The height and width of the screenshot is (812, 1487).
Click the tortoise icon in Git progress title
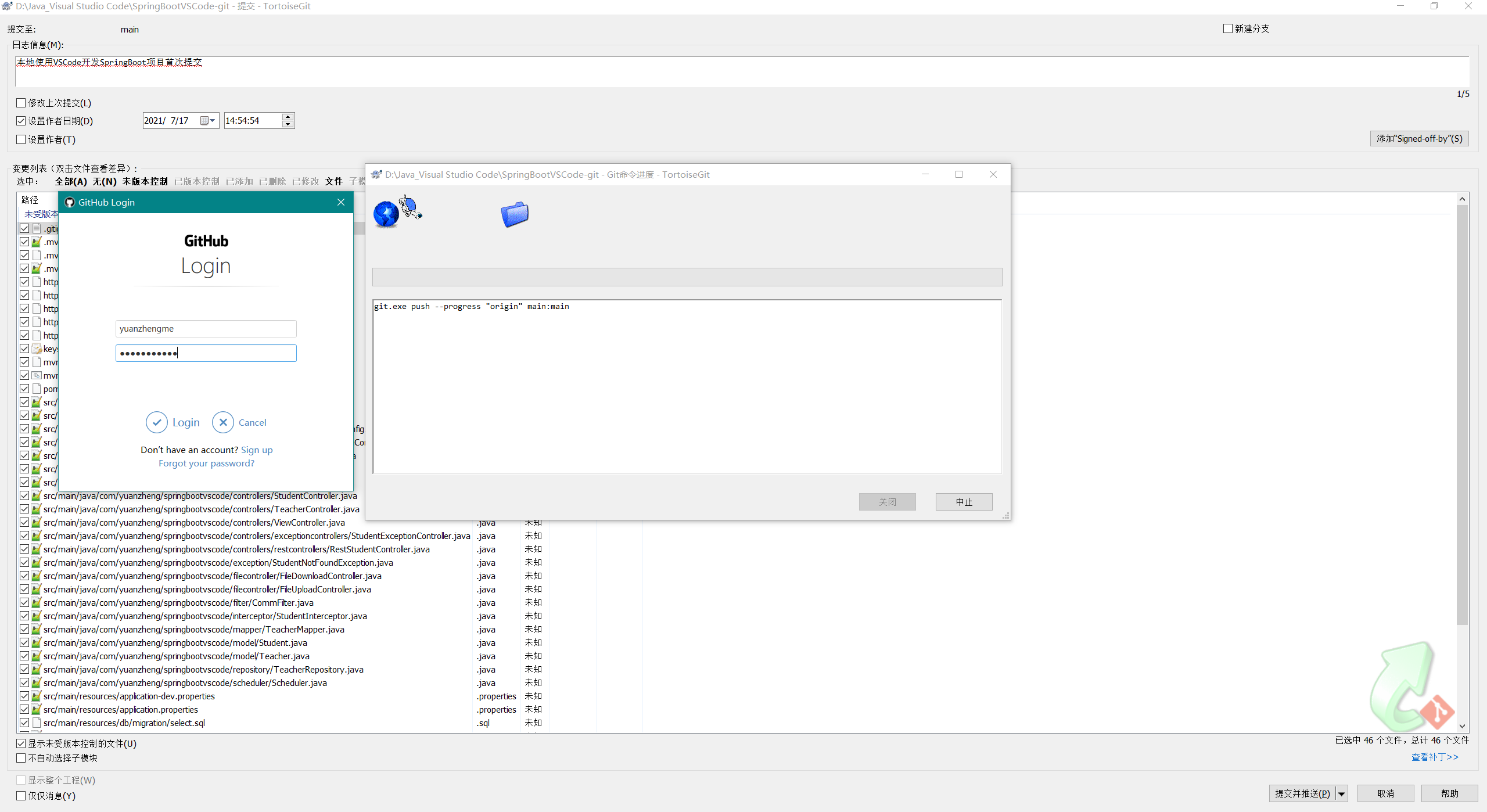click(x=376, y=174)
